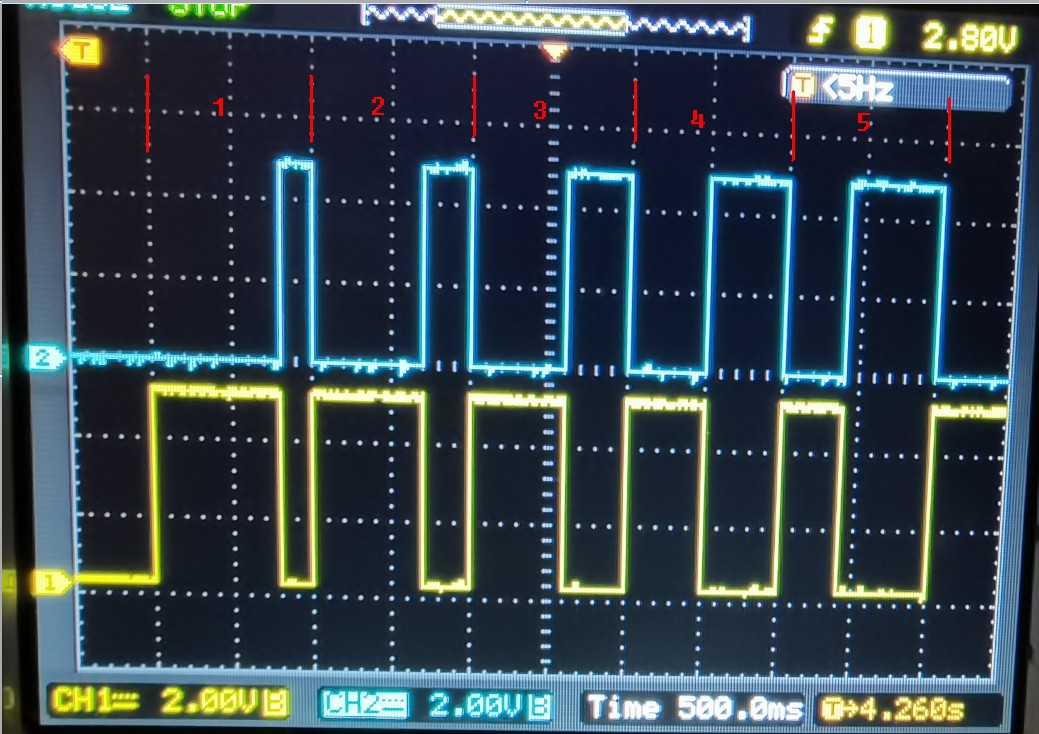Click the CH1 2.00V scale readout
This screenshot has height=734, width=1039.
coord(169,701)
